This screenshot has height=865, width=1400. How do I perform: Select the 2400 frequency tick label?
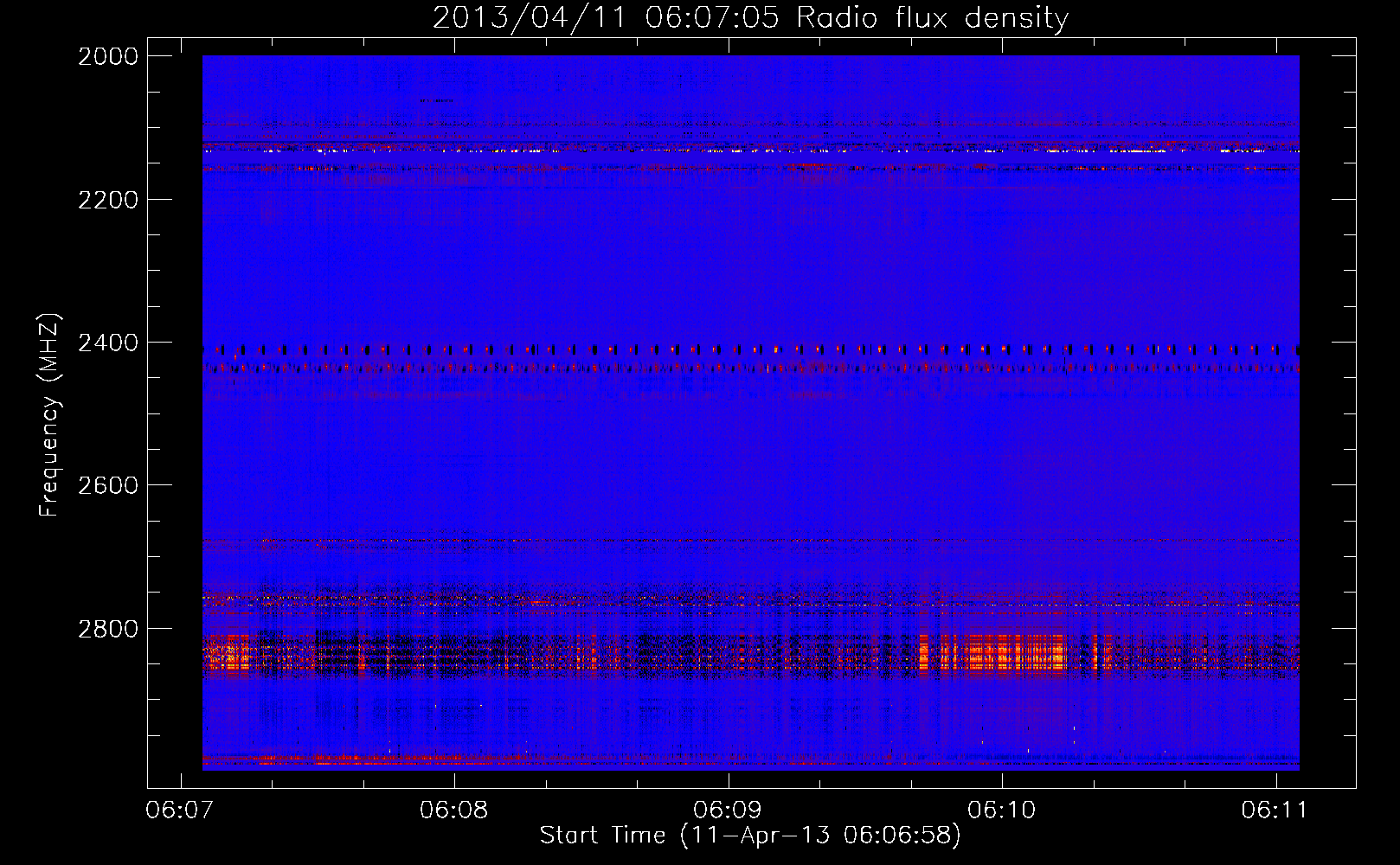tap(108, 343)
